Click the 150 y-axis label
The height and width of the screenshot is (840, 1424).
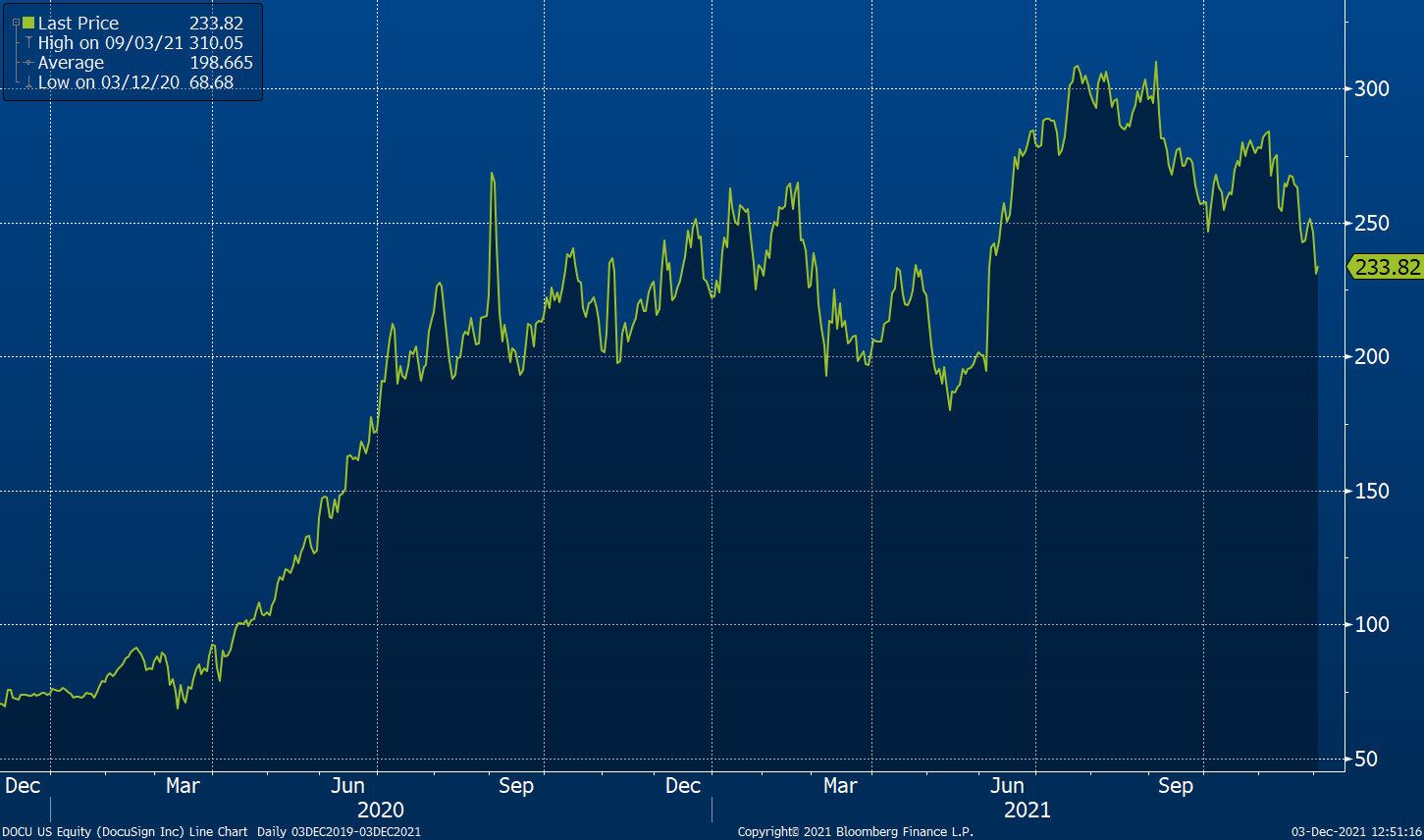tap(1372, 491)
